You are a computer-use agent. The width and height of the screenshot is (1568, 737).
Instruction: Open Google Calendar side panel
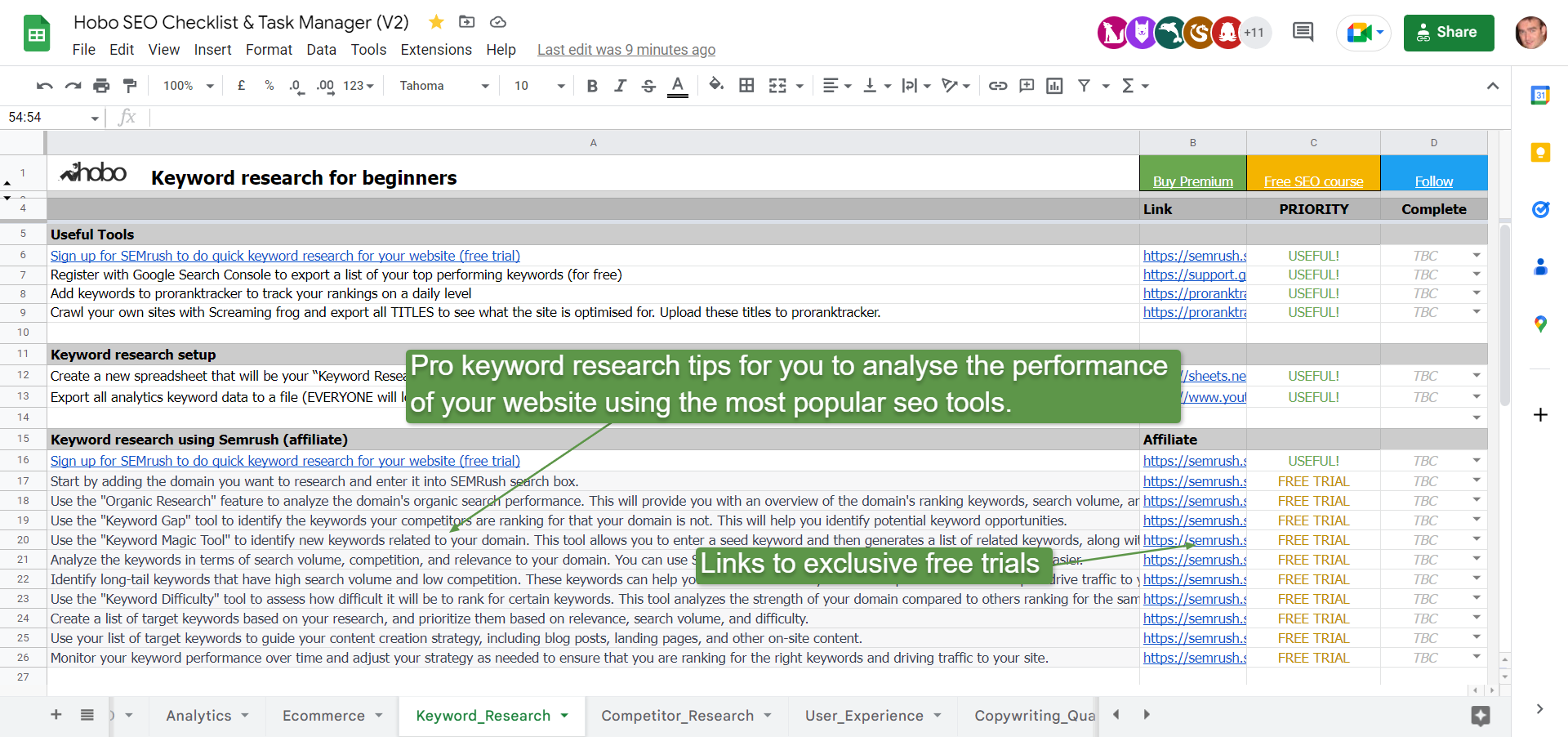point(1540,95)
